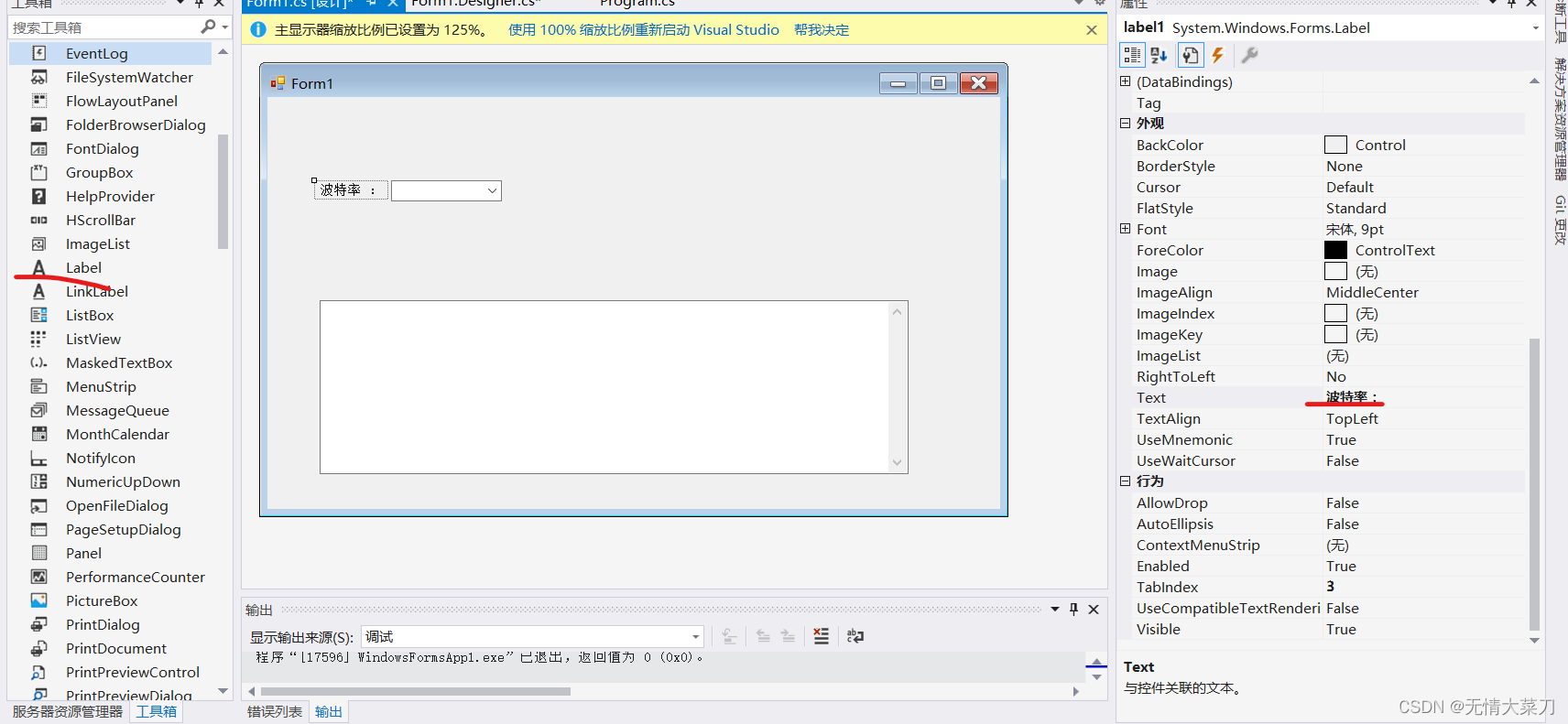Image resolution: width=1568 pixels, height=724 pixels.
Task: Choose the MenuStrip toolbox icon
Action: click(38, 386)
